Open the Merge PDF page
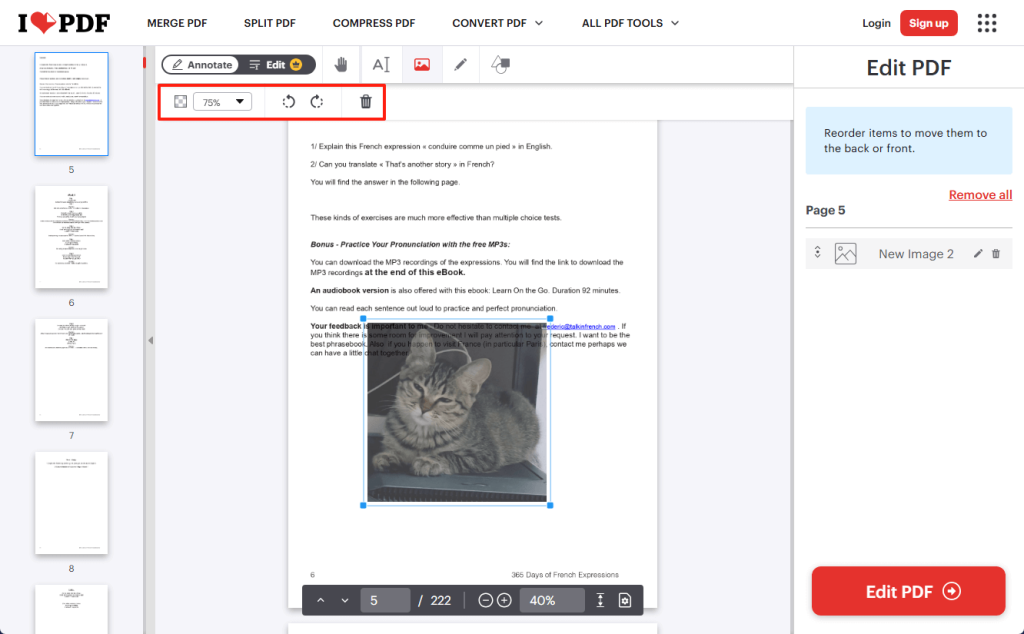The width and height of the screenshot is (1024, 634). tap(179, 23)
